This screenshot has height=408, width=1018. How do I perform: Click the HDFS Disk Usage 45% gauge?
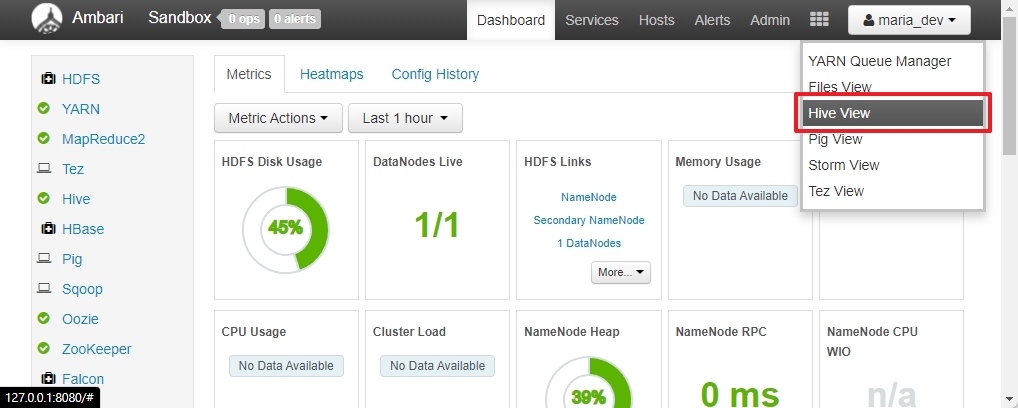click(x=286, y=229)
